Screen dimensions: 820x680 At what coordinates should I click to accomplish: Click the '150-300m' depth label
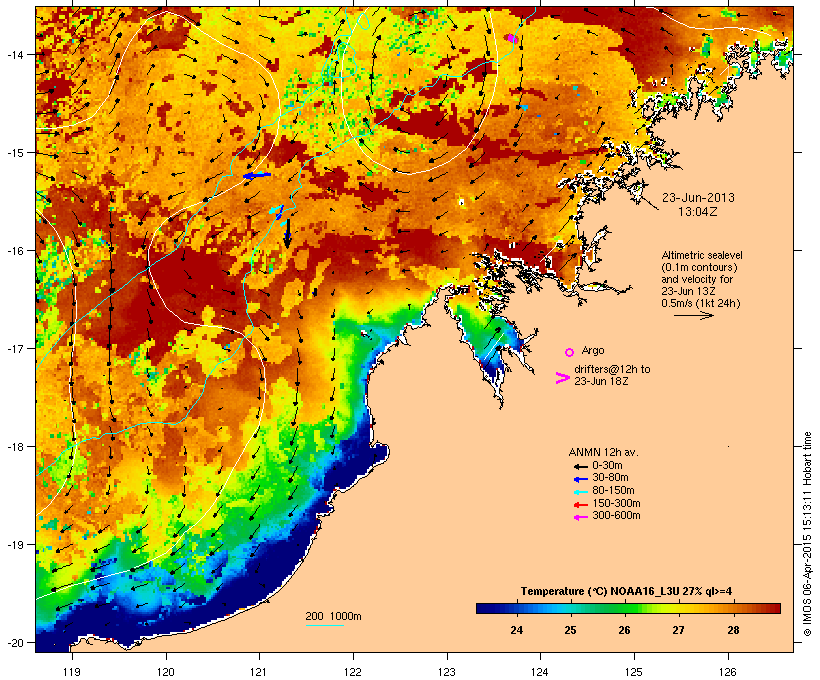(x=617, y=503)
